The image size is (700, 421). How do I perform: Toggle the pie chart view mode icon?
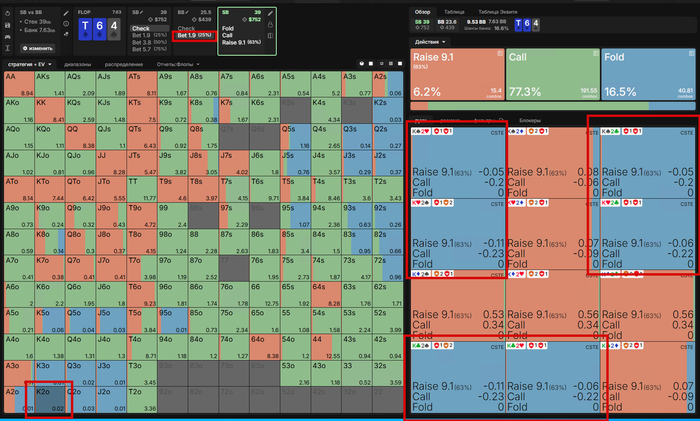[362, 64]
